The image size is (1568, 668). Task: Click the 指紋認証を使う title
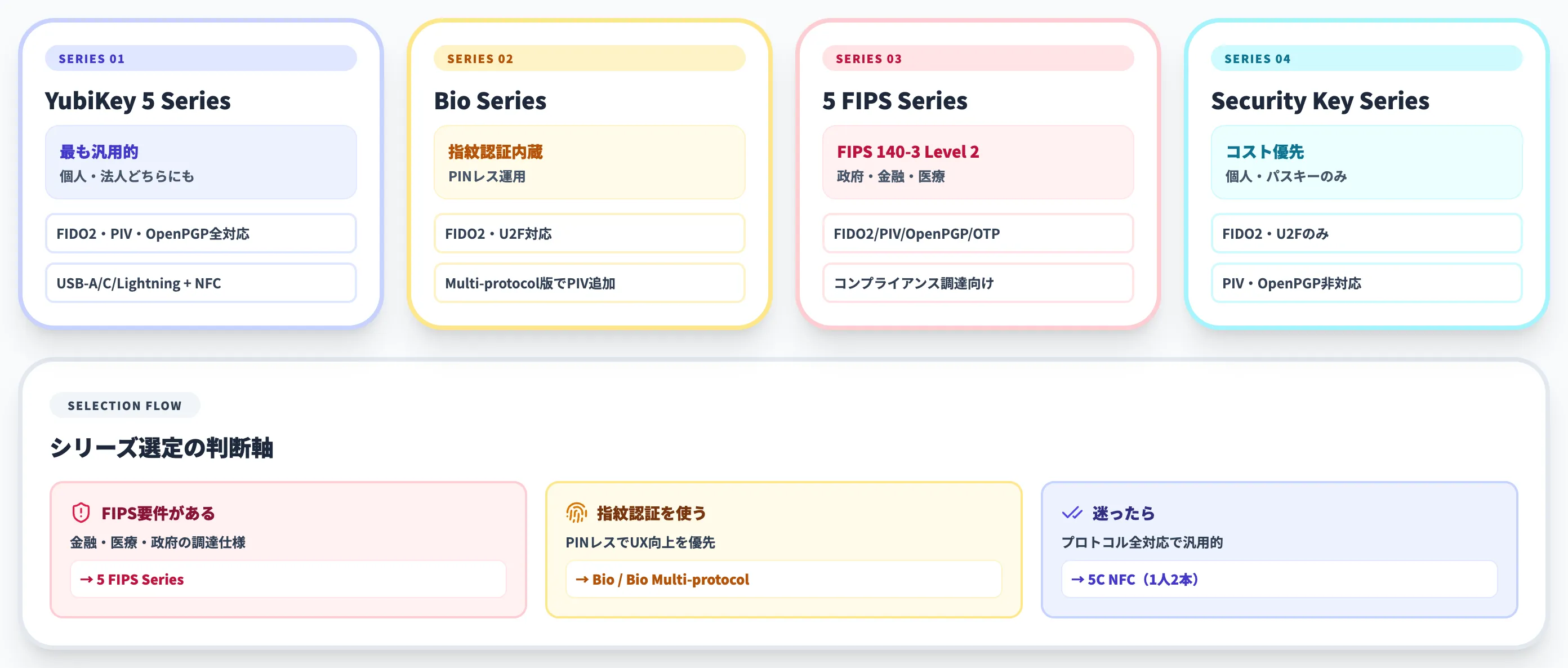tap(651, 513)
